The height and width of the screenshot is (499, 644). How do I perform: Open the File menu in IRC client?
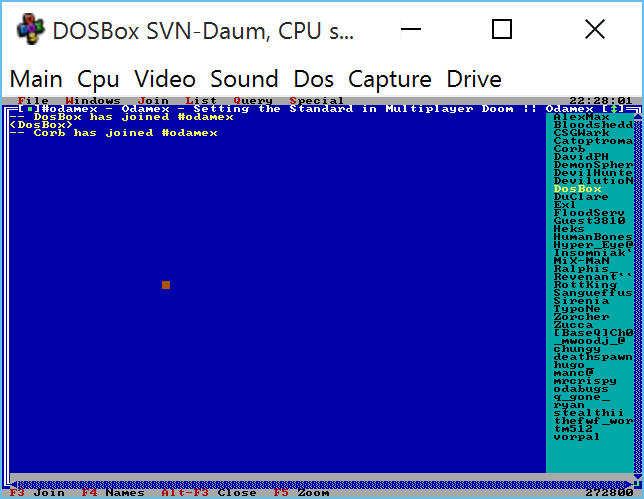pos(33,100)
